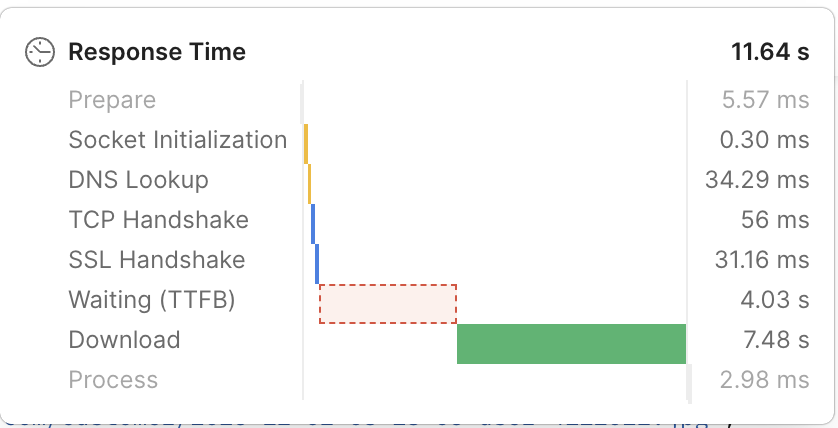Select the Socket Initialization label
Viewport: 838px width, 428px height.
(178, 140)
